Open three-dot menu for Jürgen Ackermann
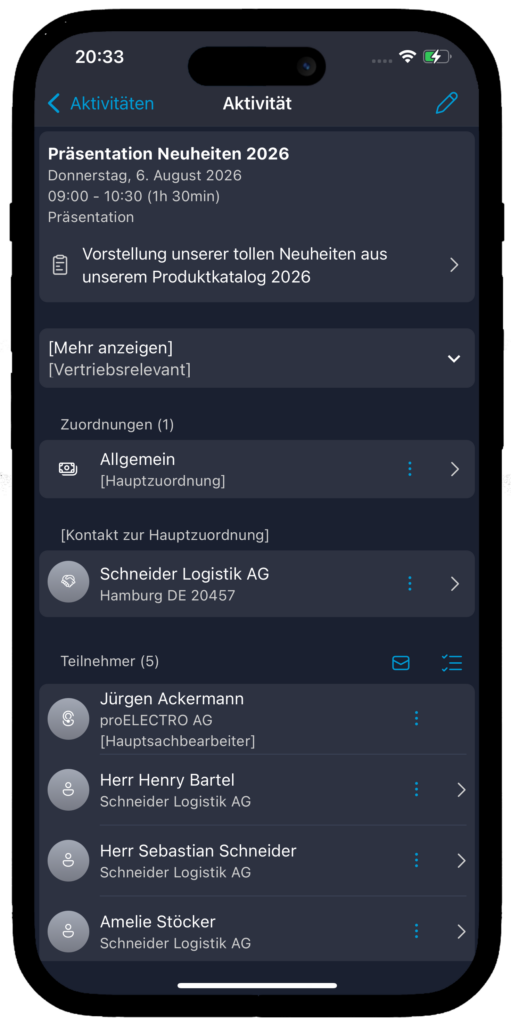The height and width of the screenshot is (1024, 511). 416,718
